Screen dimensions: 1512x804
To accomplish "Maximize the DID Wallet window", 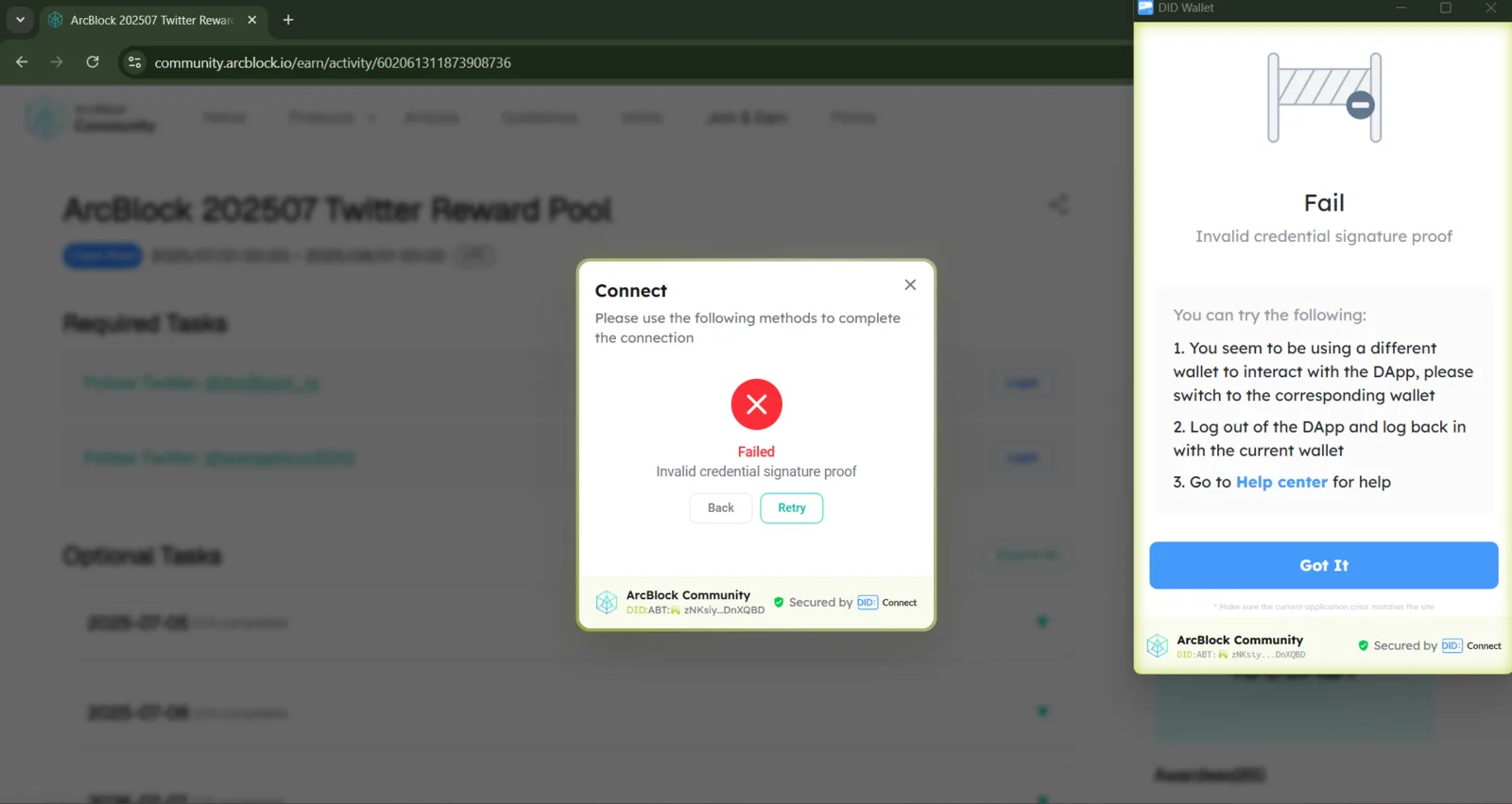I will tap(1446, 8).
